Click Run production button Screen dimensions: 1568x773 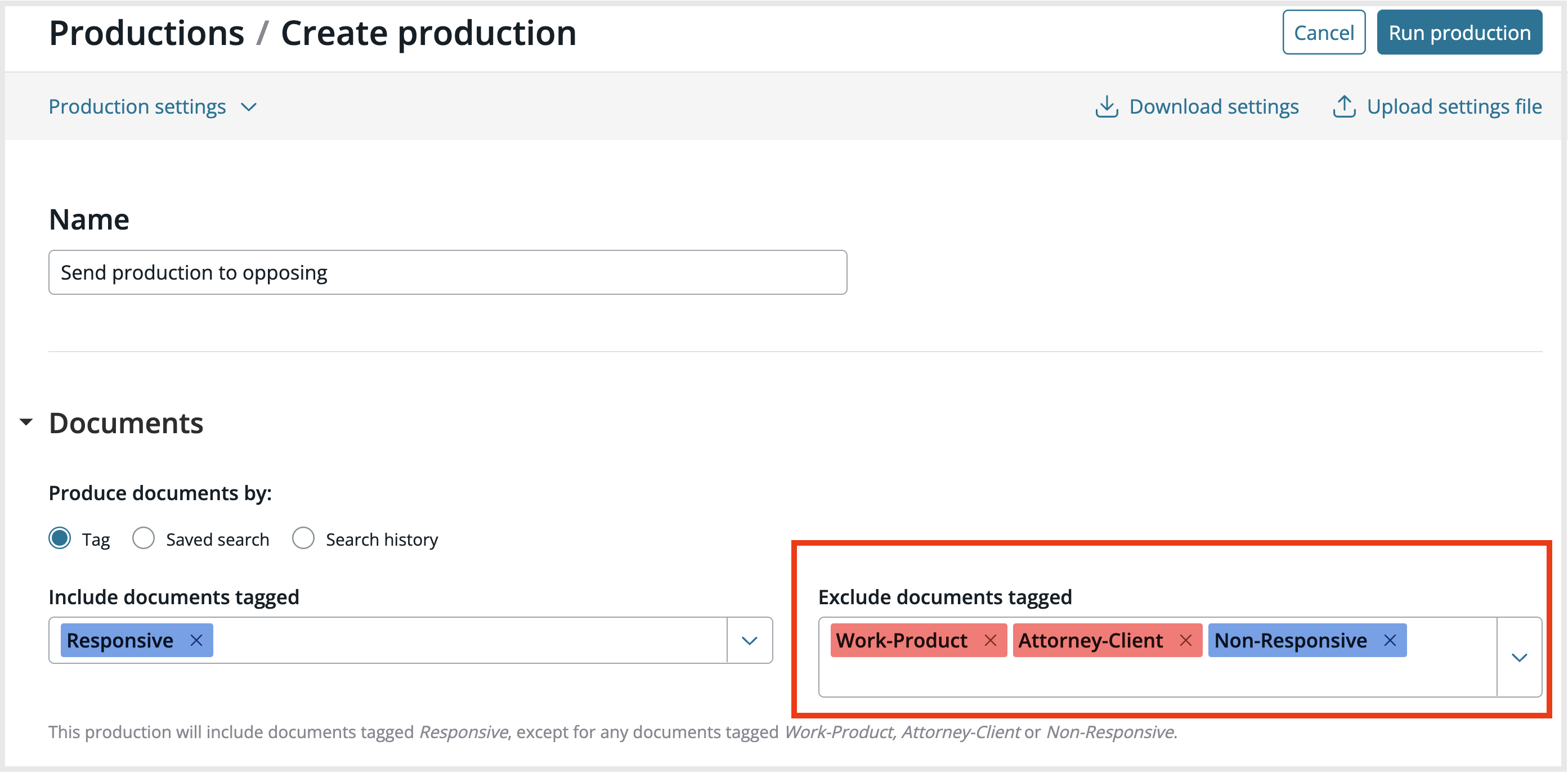(1459, 32)
